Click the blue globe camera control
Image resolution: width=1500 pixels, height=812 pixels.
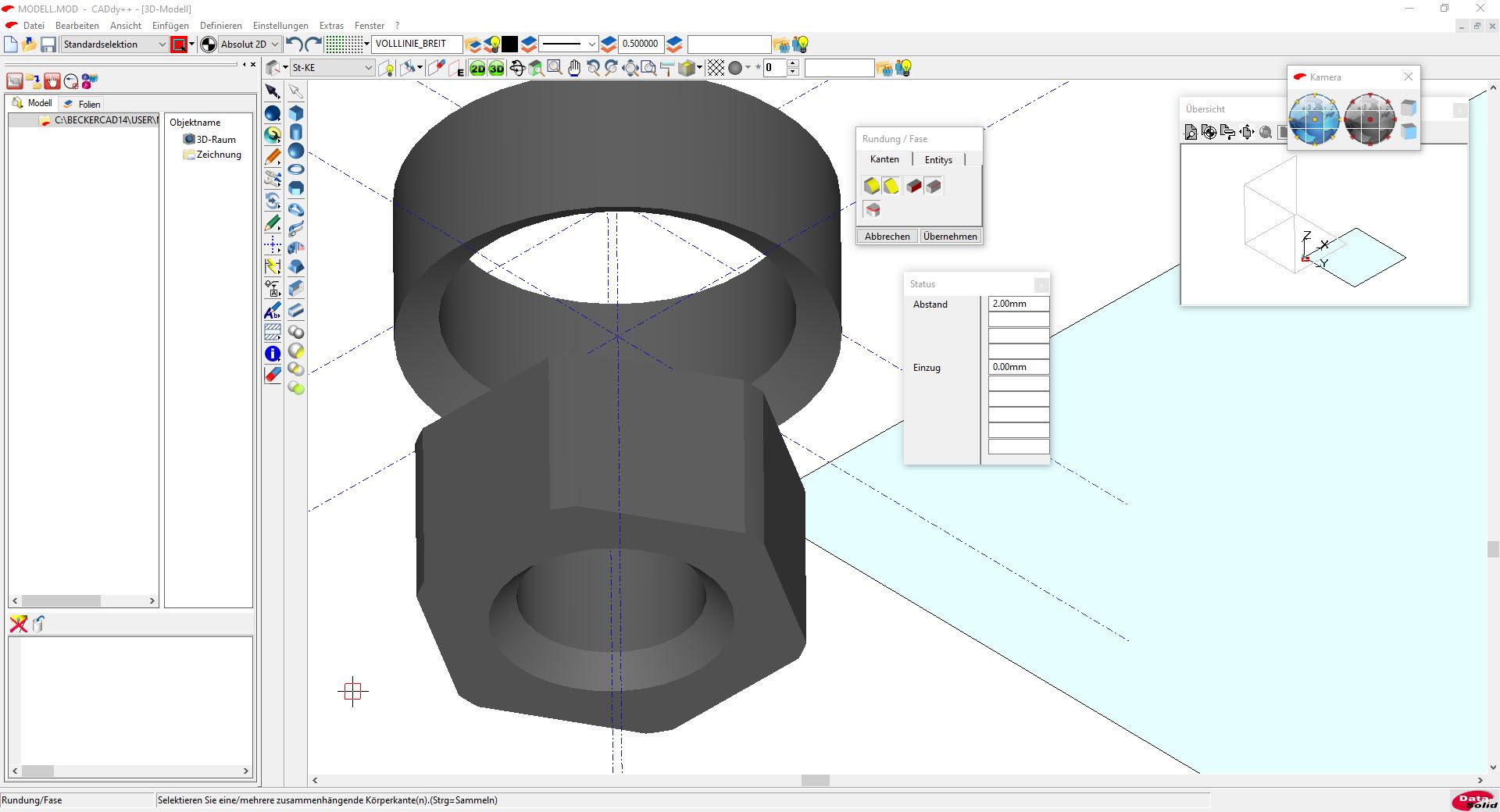(1314, 119)
